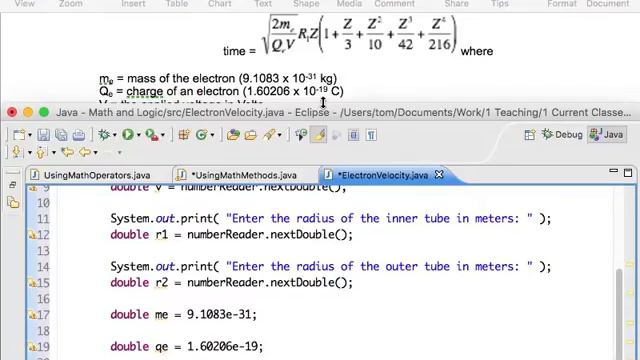
Task: Click the New Java Class icon
Action: (x=202, y=135)
